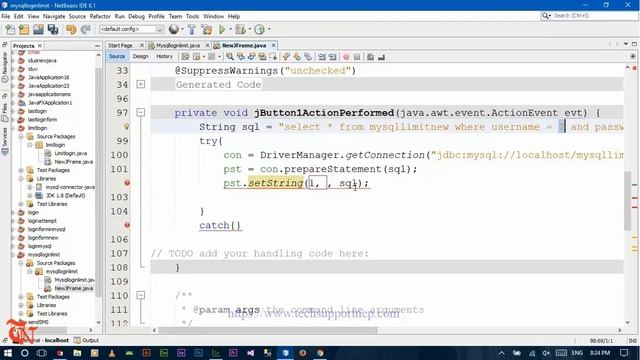Click the Open Project toolbar icon
Image resolution: width=640 pixels, height=360 pixels.
[x=38, y=29]
